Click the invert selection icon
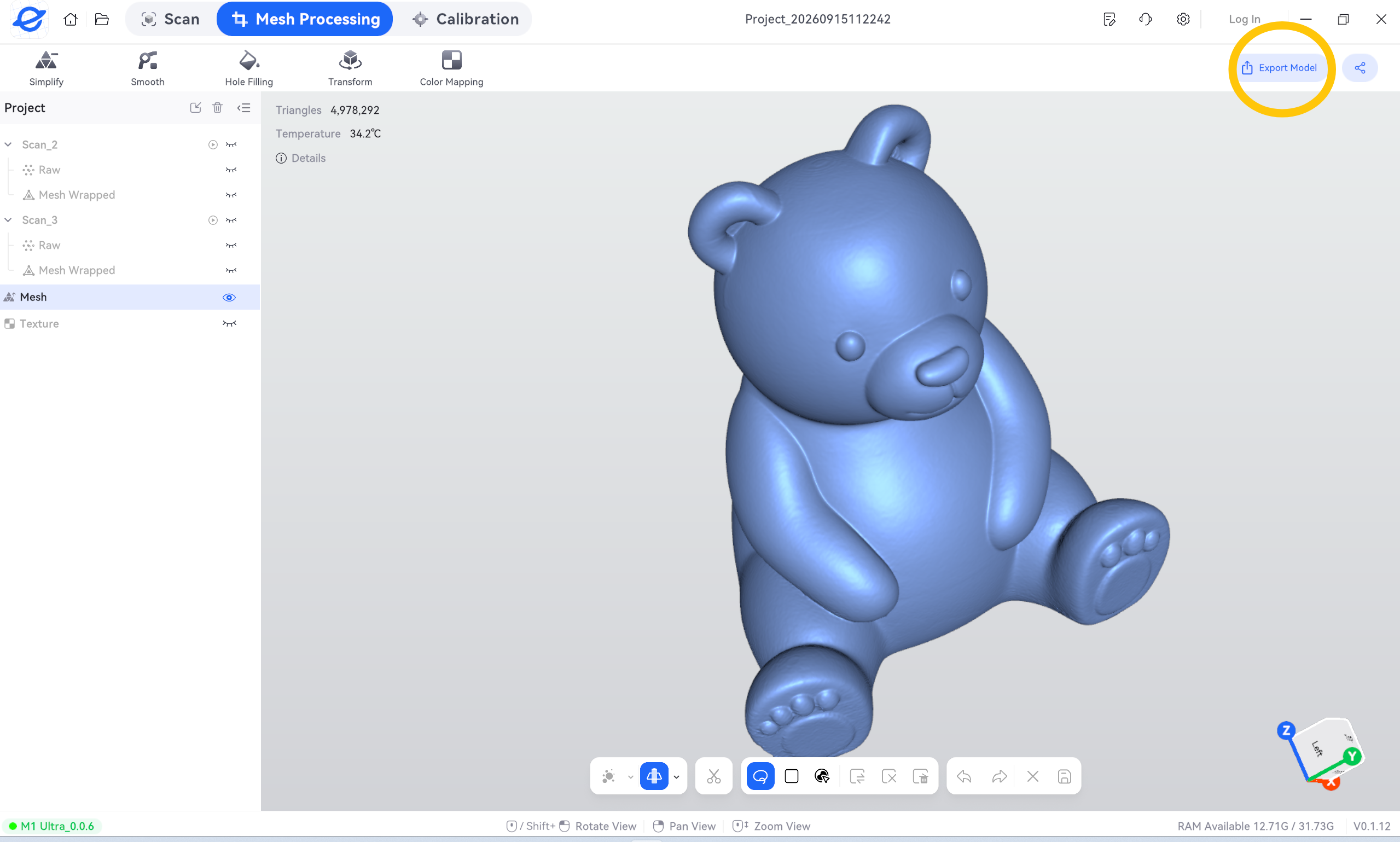The height and width of the screenshot is (842, 1400). pos(857,776)
